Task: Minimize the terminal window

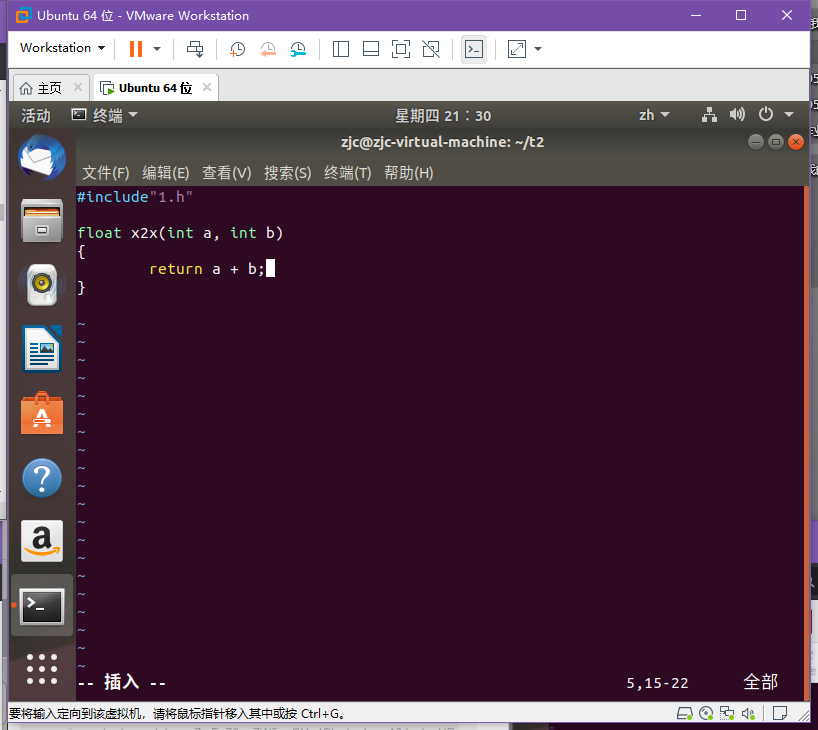Action: 755,142
